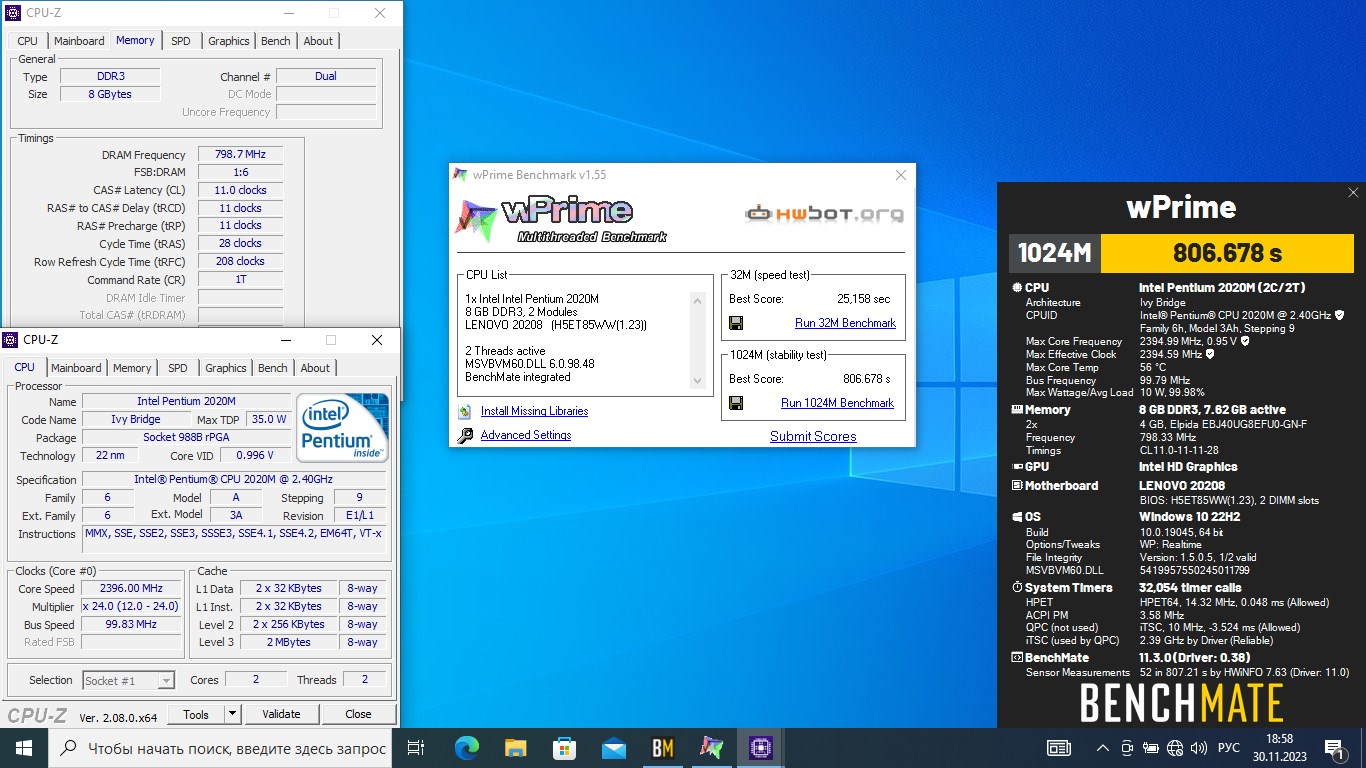Click the Multiplier x 24.0 field

(x=132, y=607)
